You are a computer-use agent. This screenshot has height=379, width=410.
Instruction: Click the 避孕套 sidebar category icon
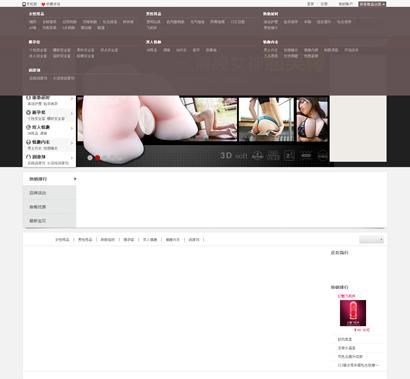tap(28, 113)
